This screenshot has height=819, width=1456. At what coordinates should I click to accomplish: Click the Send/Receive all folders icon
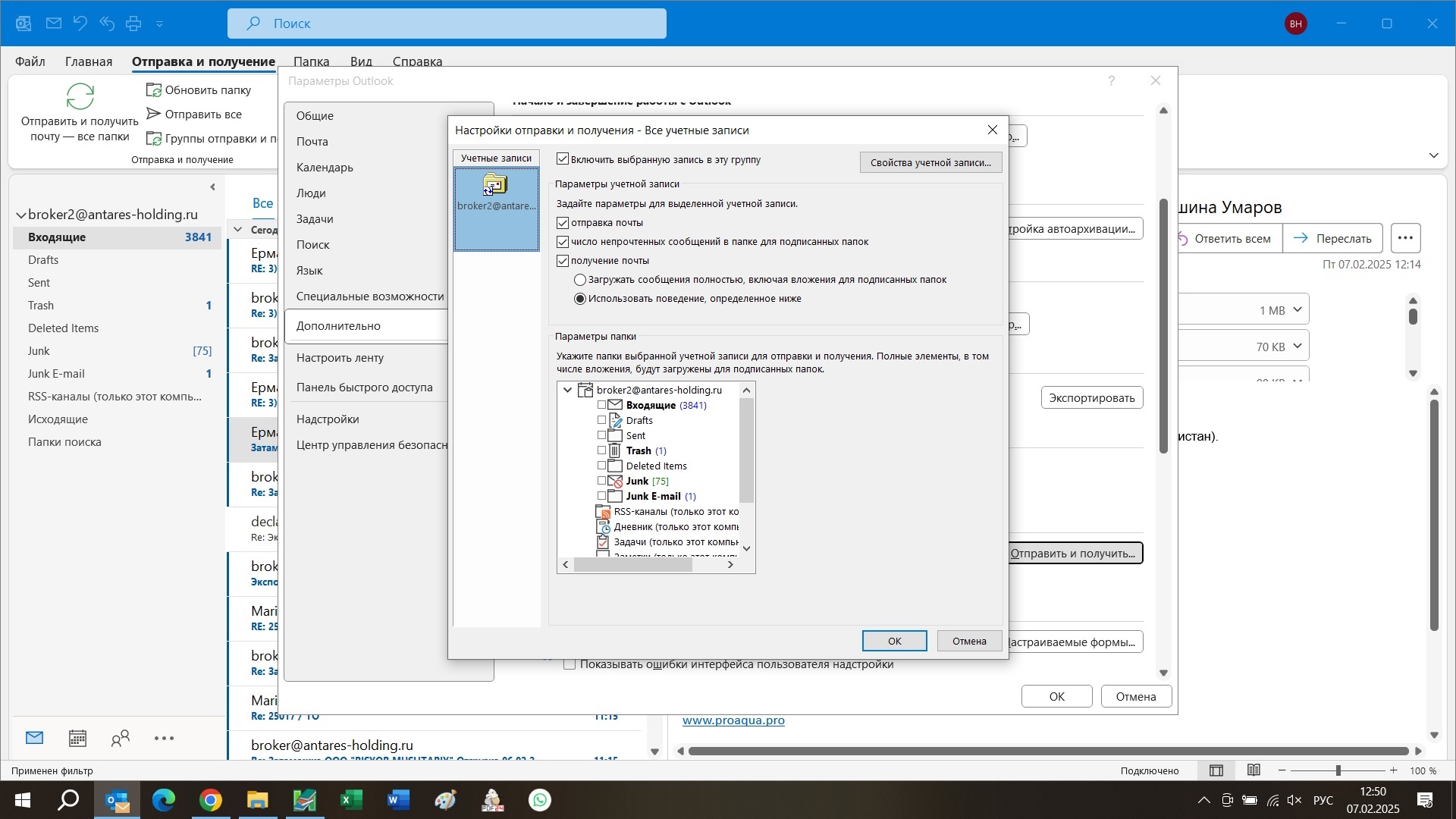point(80,97)
